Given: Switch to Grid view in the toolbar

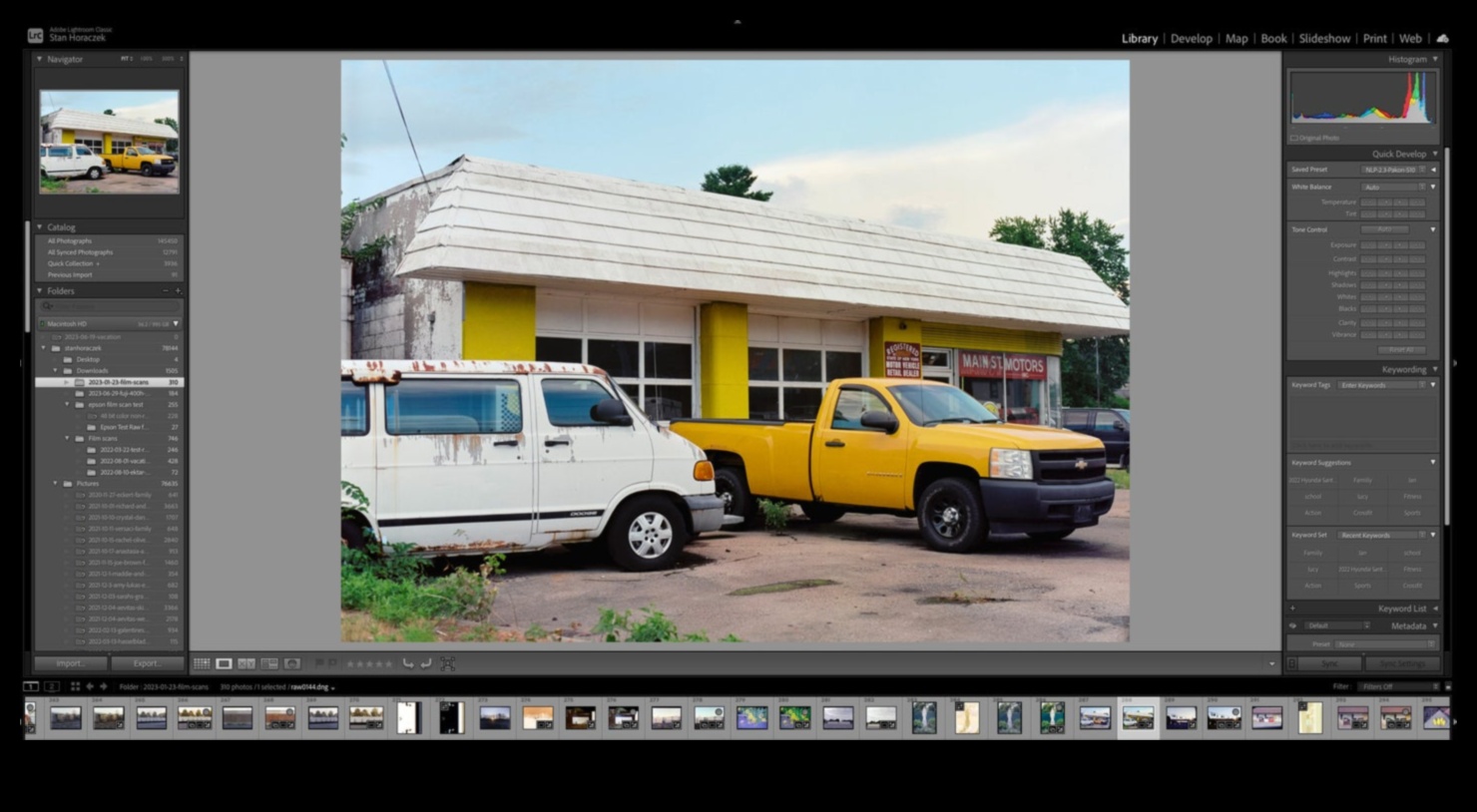Looking at the screenshot, I should pyautogui.click(x=202, y=663).
